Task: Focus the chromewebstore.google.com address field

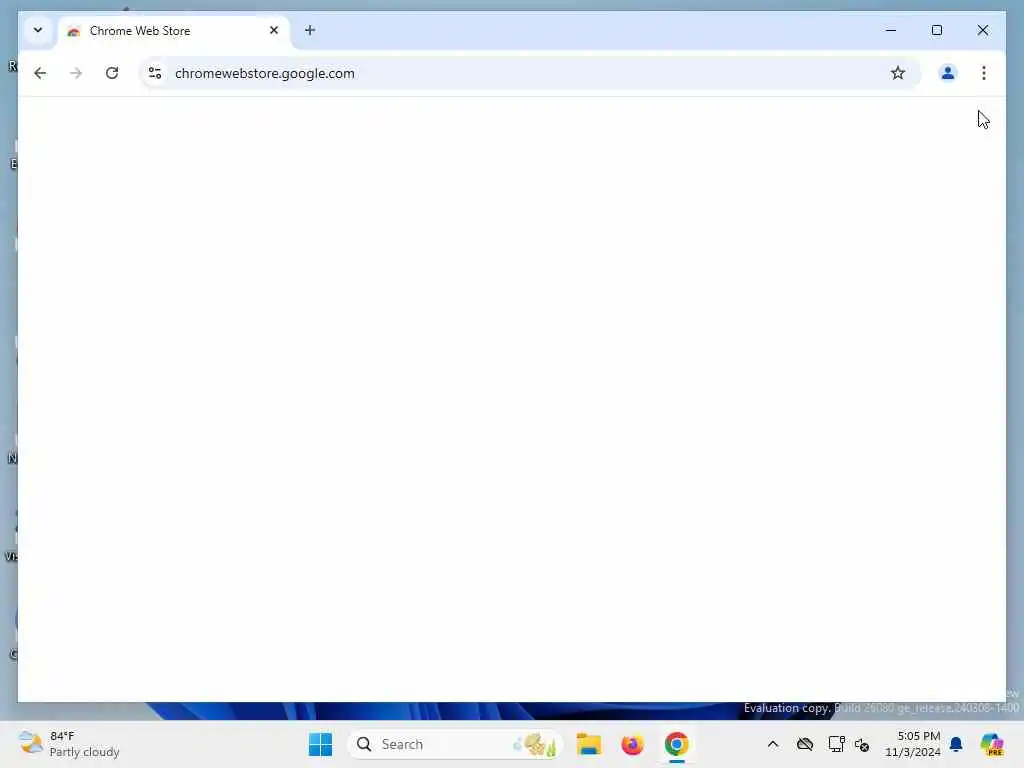Action: pos(530,73)
